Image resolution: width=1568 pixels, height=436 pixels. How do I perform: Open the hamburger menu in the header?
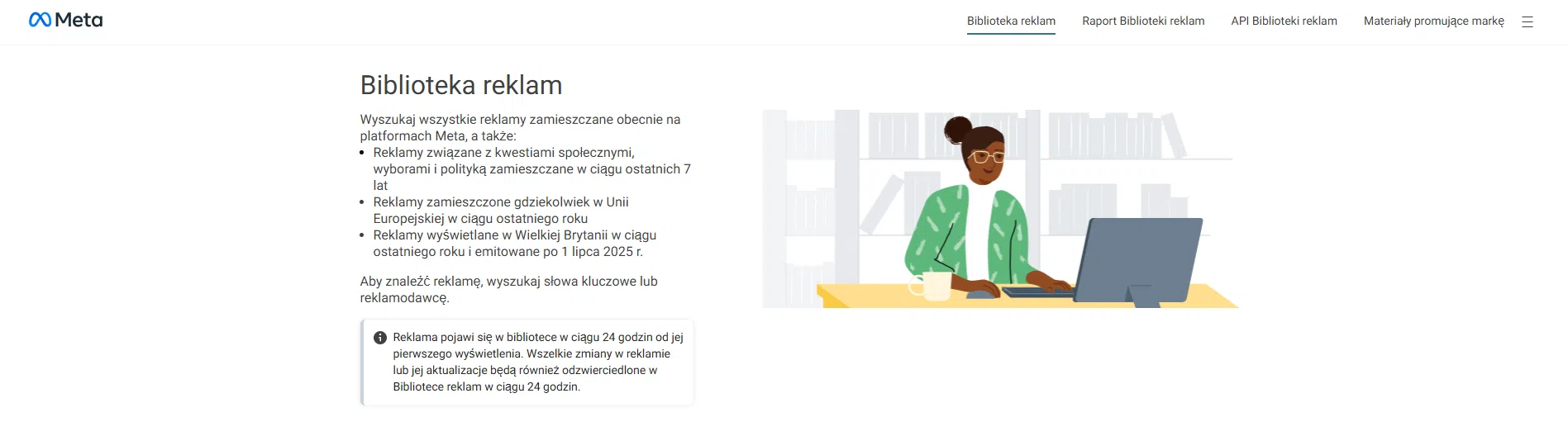(x=1527, y=22)
